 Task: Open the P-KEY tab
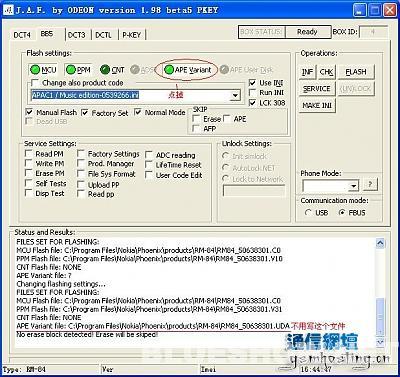(x=132, y=35)
